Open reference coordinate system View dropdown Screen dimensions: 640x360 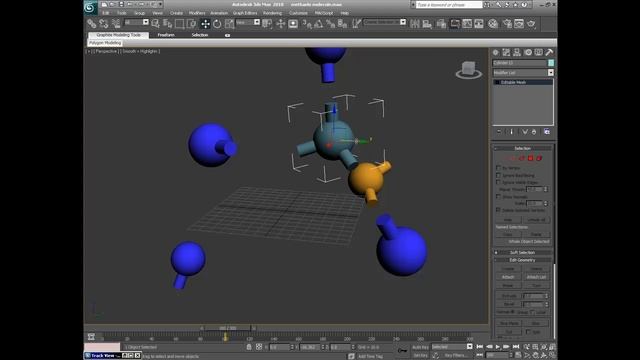tap(257, 22)
